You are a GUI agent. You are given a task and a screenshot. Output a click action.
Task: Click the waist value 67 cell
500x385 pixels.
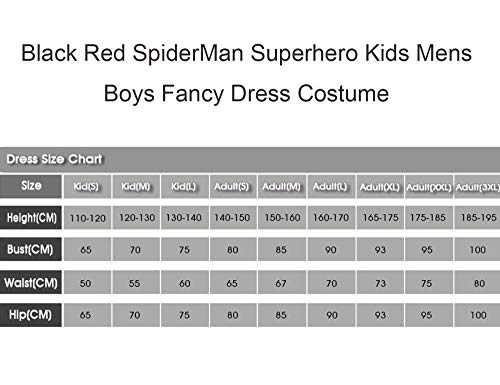click(x=282, y=282)
